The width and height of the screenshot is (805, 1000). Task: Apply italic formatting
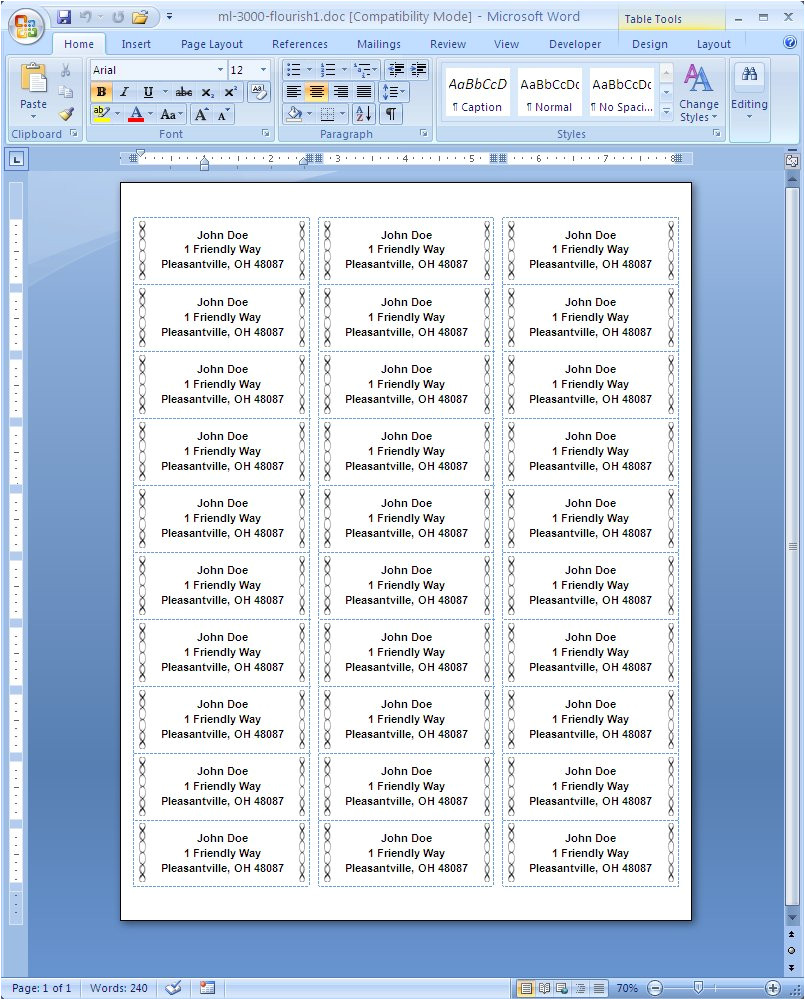pyautogui.click(x=123, y=92)
